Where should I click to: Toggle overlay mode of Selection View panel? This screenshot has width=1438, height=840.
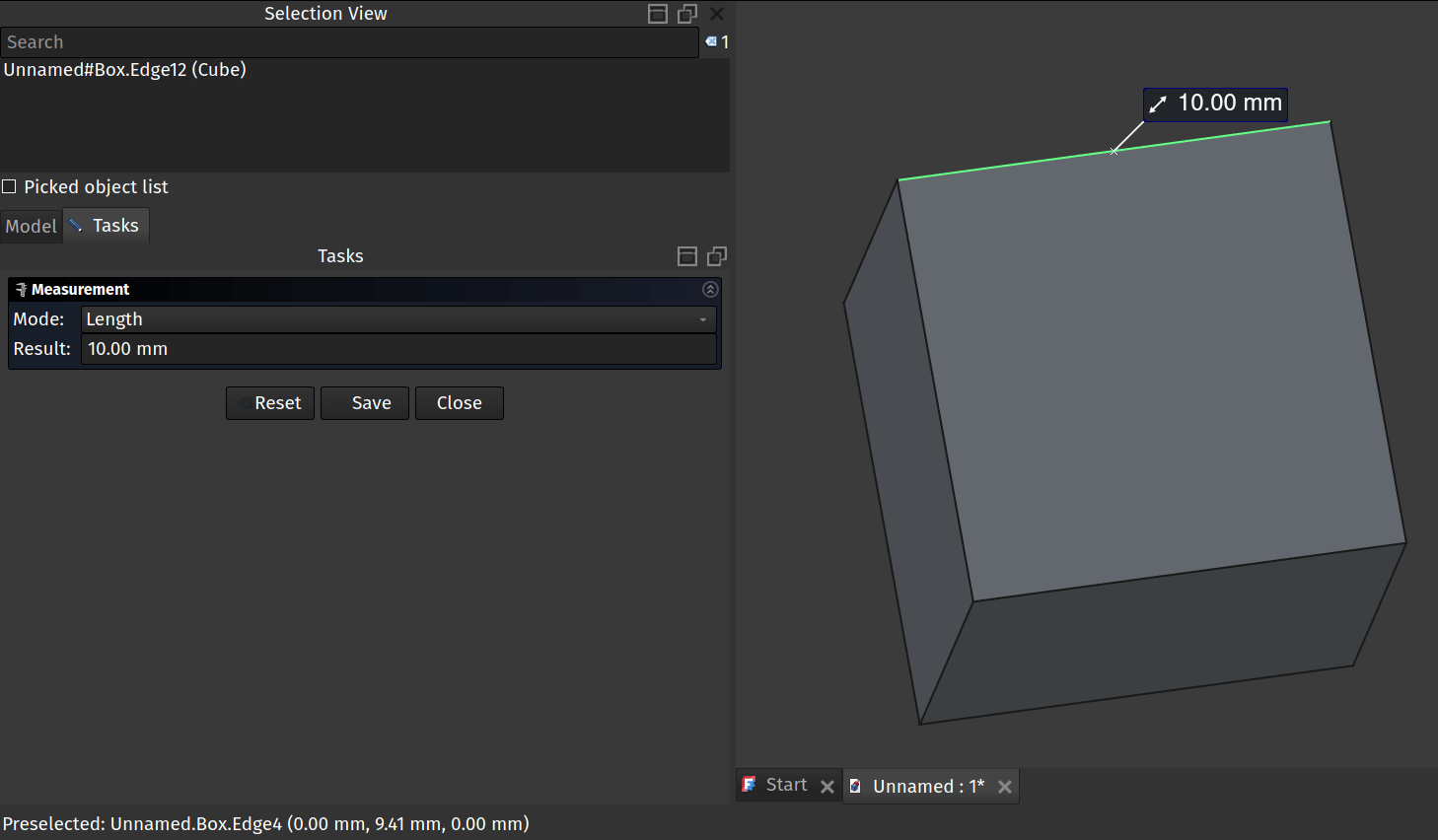click(658, 14)
